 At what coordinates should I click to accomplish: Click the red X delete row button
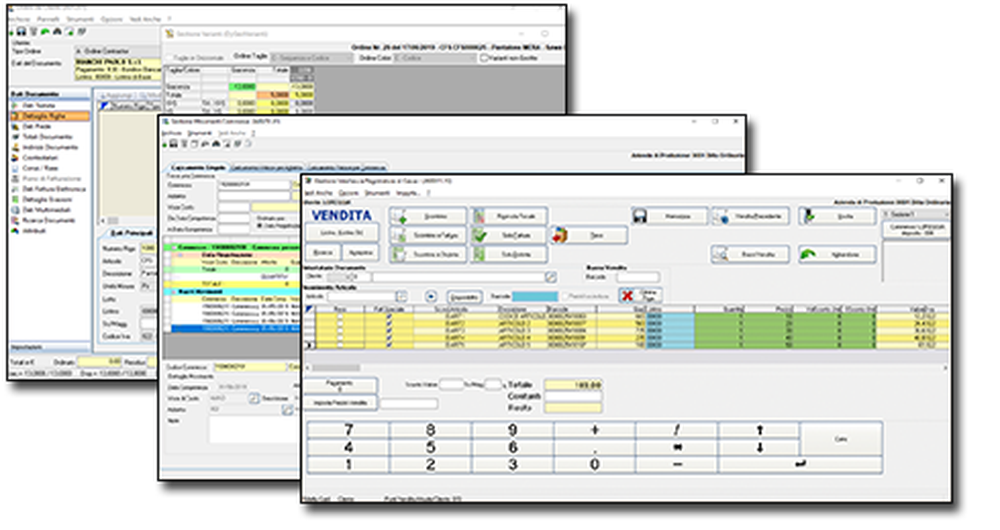pyautogui.click(x=640, y=295)
